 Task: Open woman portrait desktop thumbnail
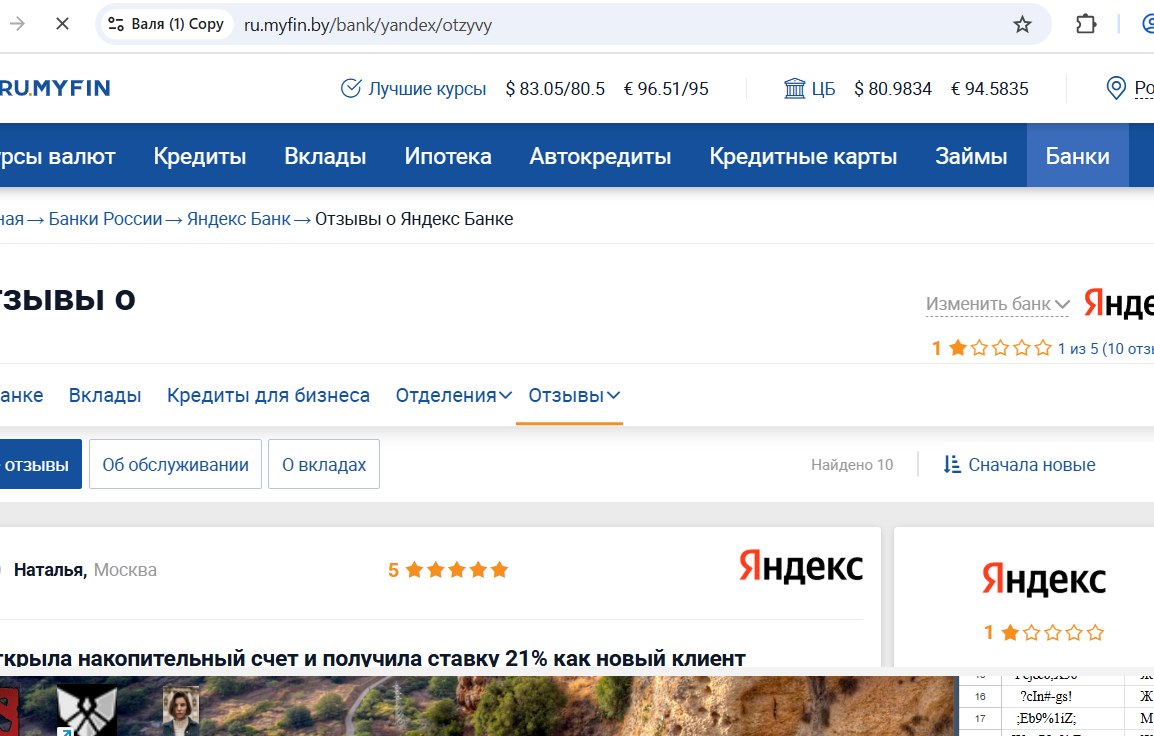pyautogui.click(x=180, y=711)
